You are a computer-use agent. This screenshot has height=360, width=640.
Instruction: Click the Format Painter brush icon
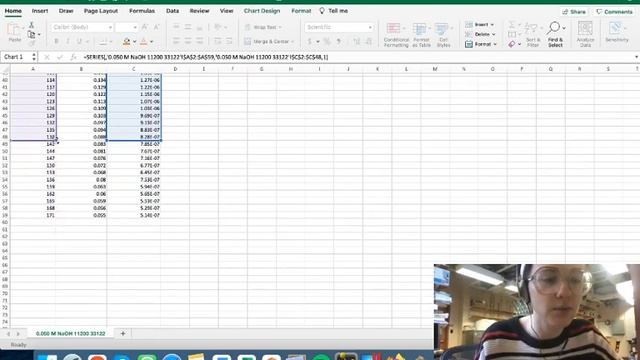tap(31, 43)
